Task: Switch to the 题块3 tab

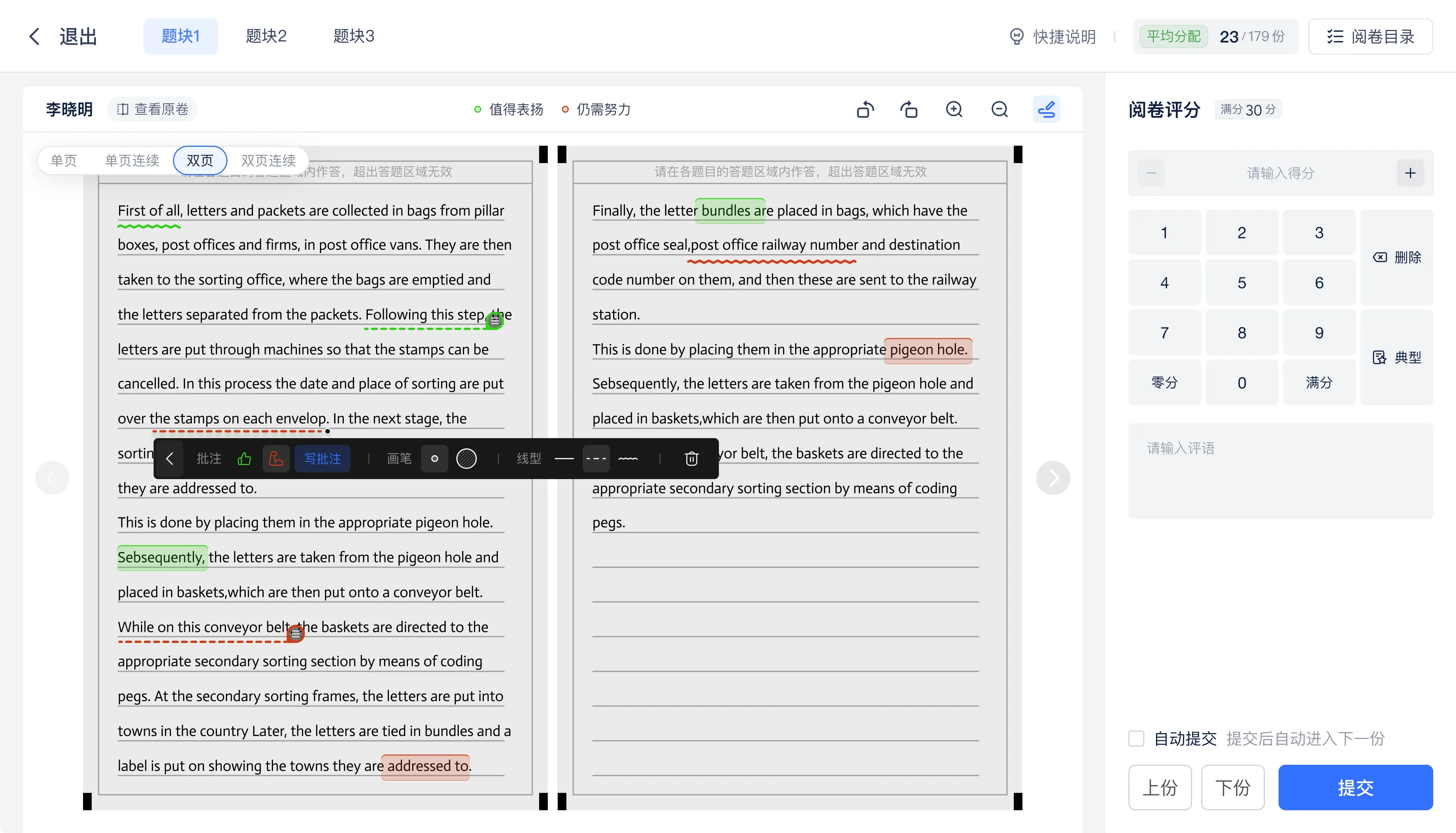Action: pyautogui.click(x=354, y=36)
